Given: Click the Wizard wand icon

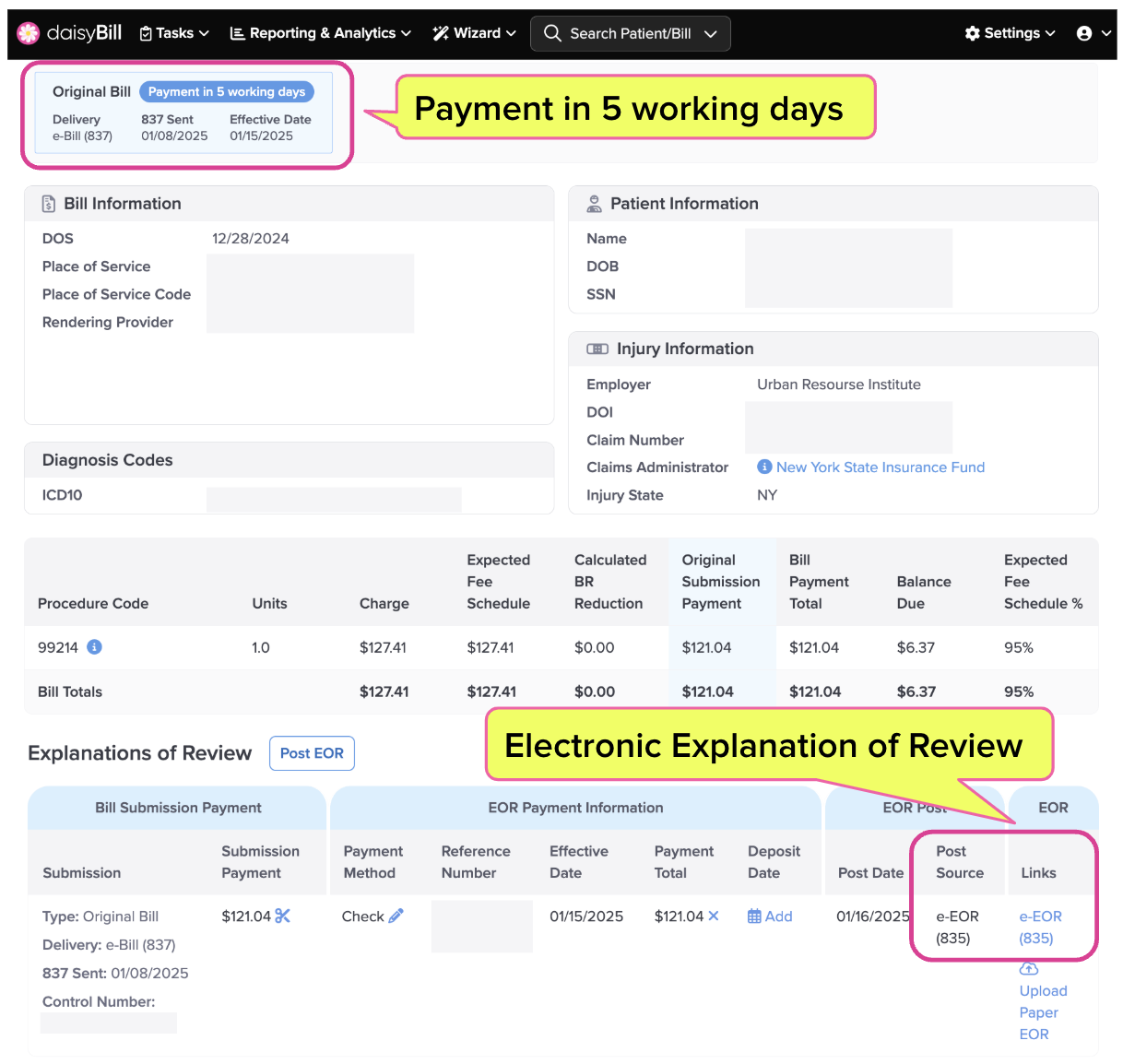Looking at the screenshot, I should (x=441, y=33).
